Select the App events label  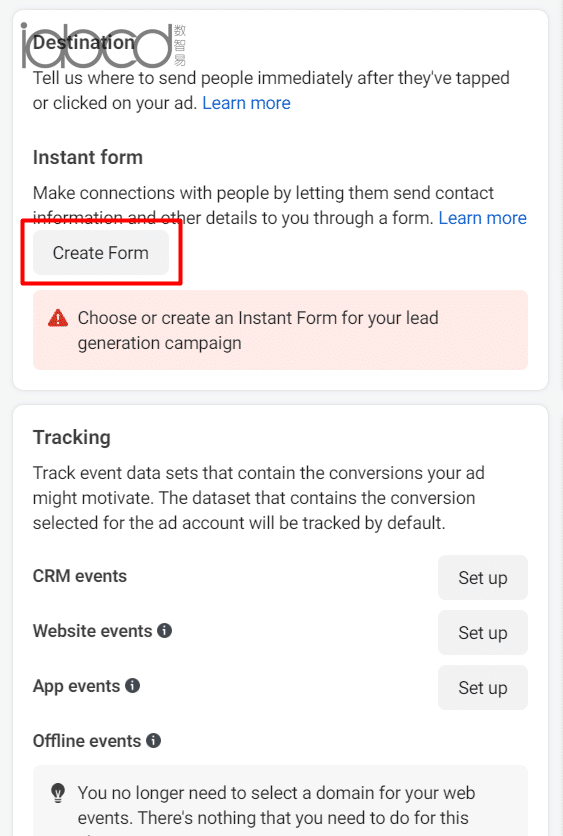77,686
